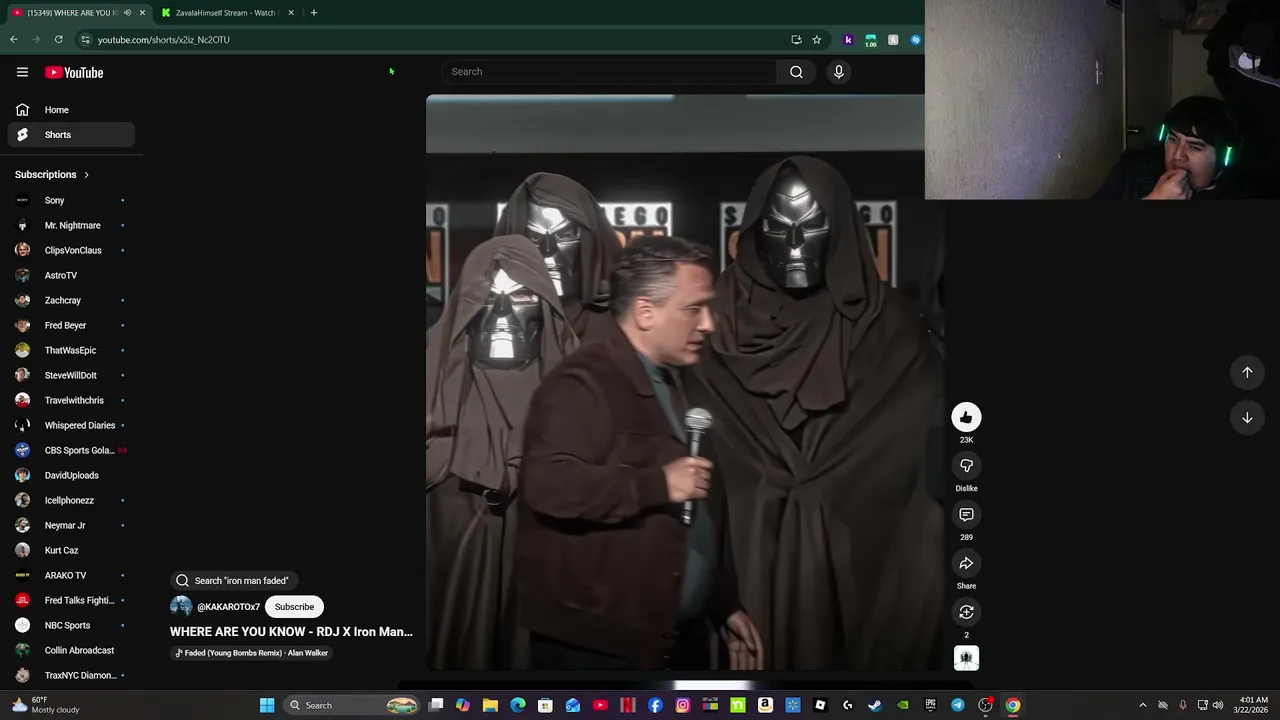Open the @KAKAROTOx7 channel handle
Image resolution: width=1280 pixels, height=720 pixels.
click(228, 607)
